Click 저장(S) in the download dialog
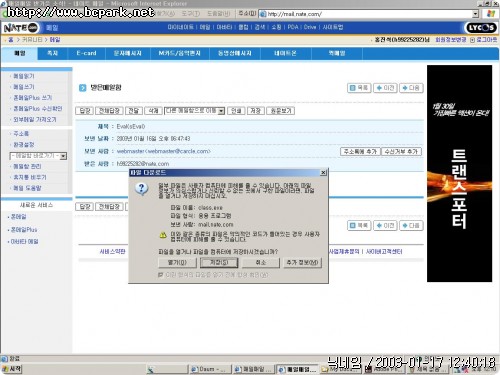Screen dimensions: 500x375 [219, 263]
